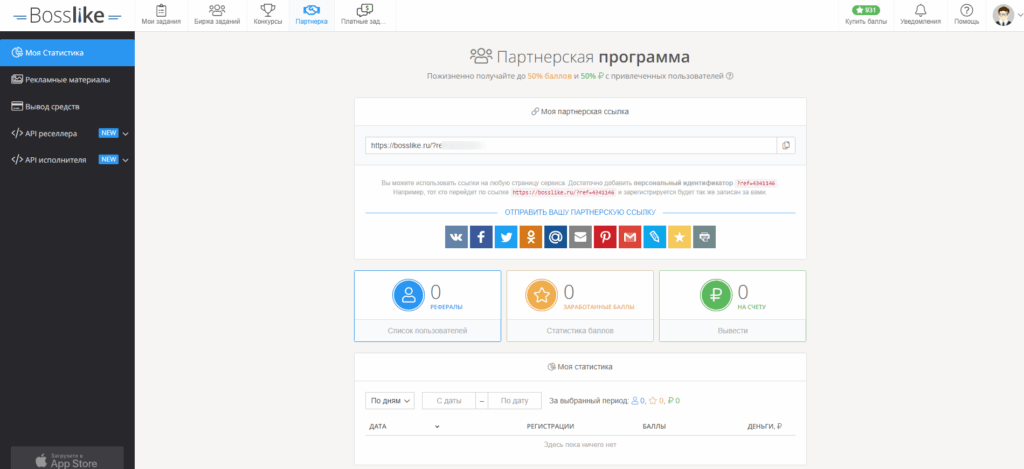
Task: Open Помощь question mark icon
Action: [967, 10]
